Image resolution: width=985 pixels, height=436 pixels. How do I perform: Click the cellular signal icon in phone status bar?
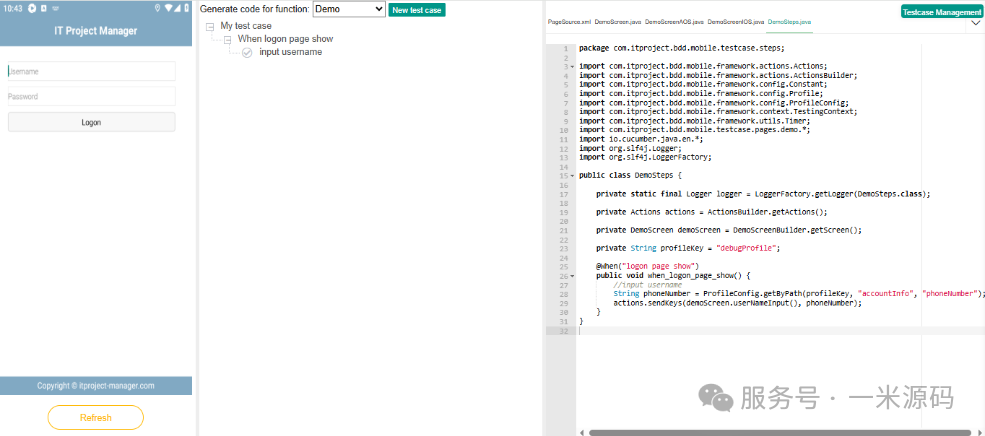[178, 8]
